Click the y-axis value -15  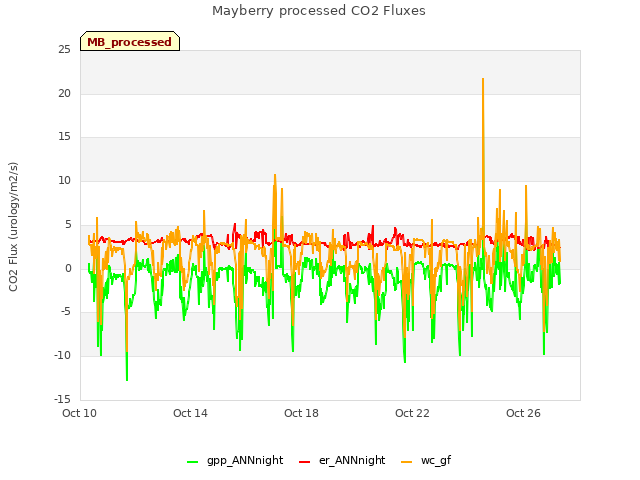63,399
